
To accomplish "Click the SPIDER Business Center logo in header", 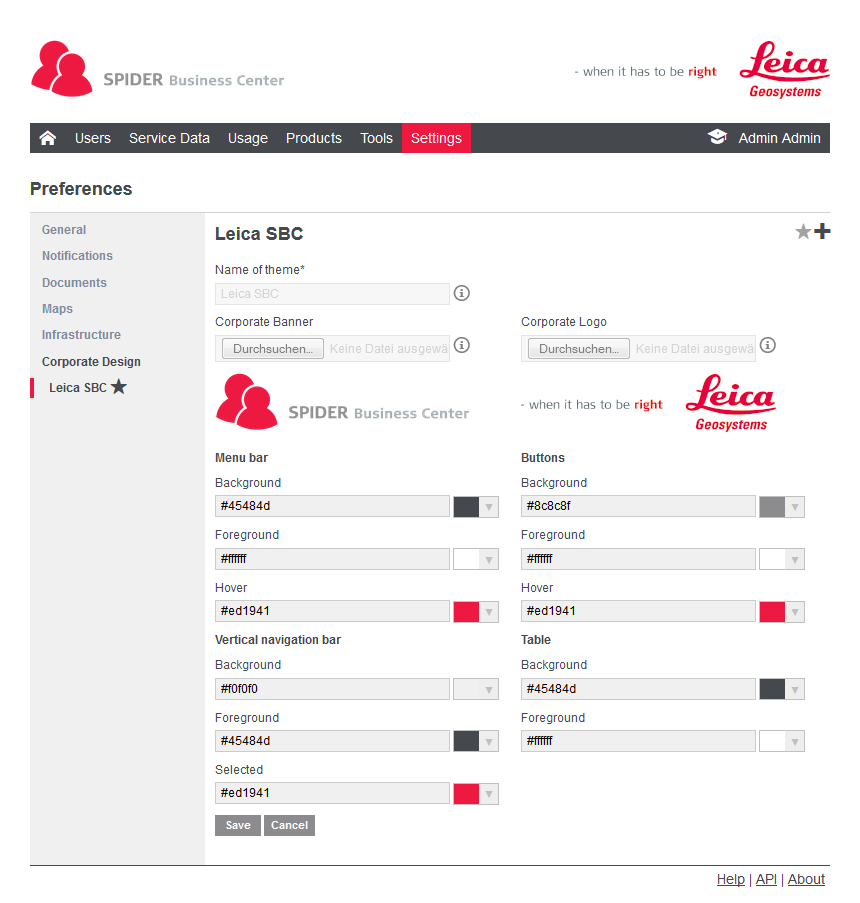I will (158, 69).
